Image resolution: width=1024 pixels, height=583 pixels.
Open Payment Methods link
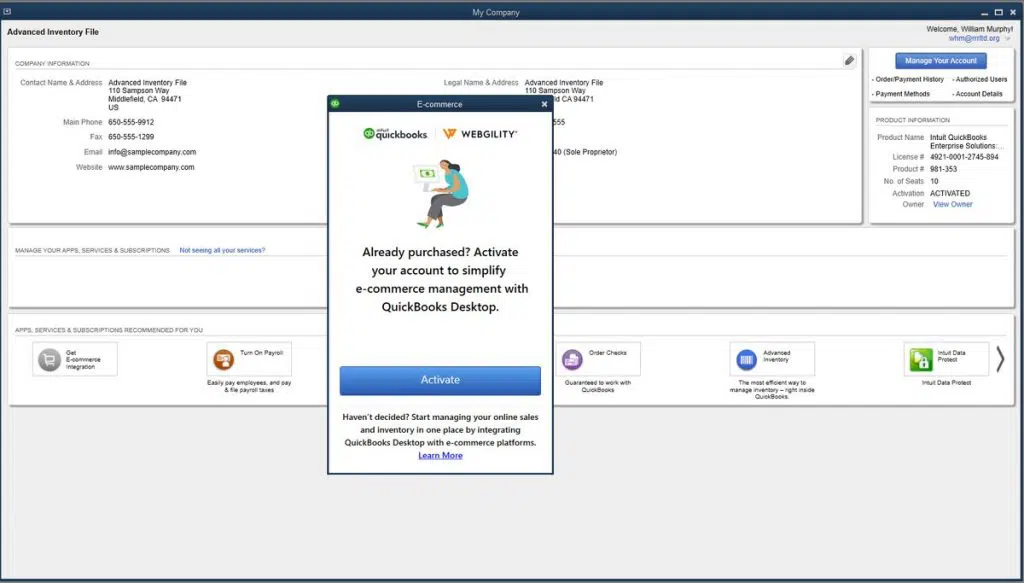[x=901, y=94]
